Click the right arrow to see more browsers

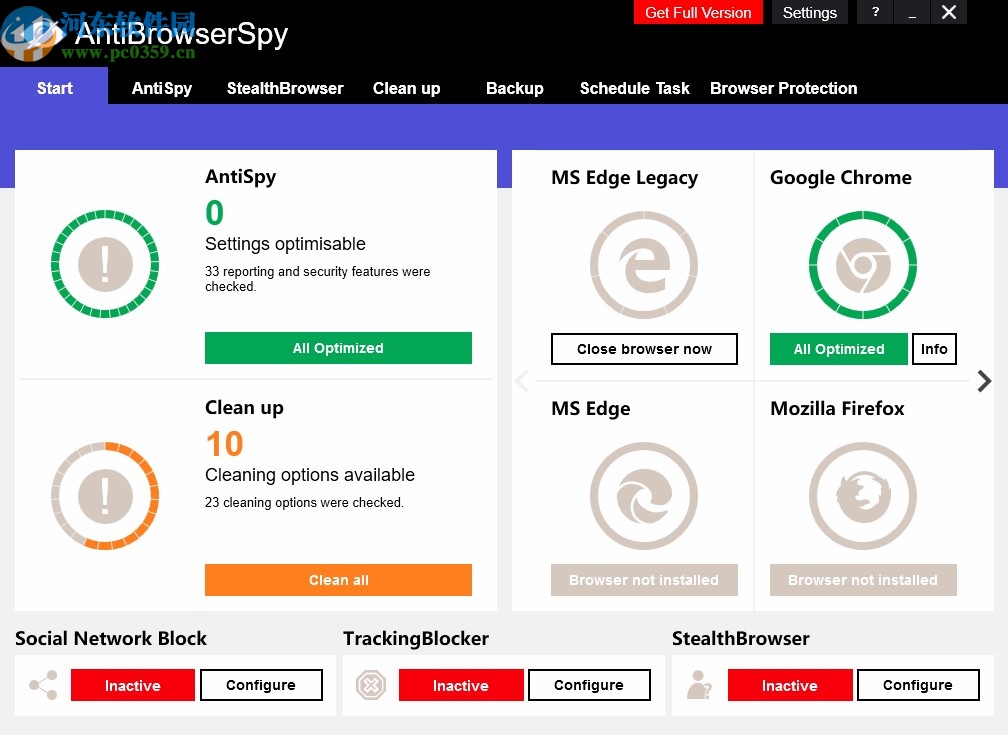[x=984, y=381]
